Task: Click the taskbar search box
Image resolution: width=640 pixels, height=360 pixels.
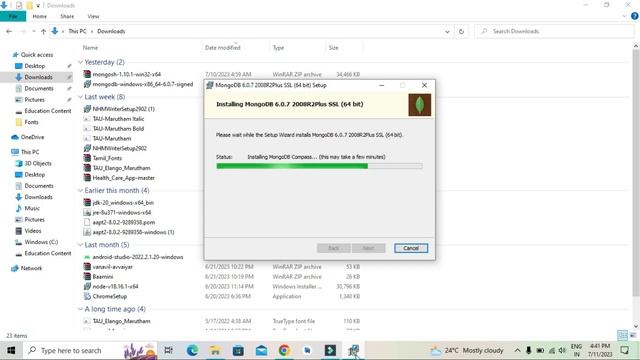Action: point(90,350)
